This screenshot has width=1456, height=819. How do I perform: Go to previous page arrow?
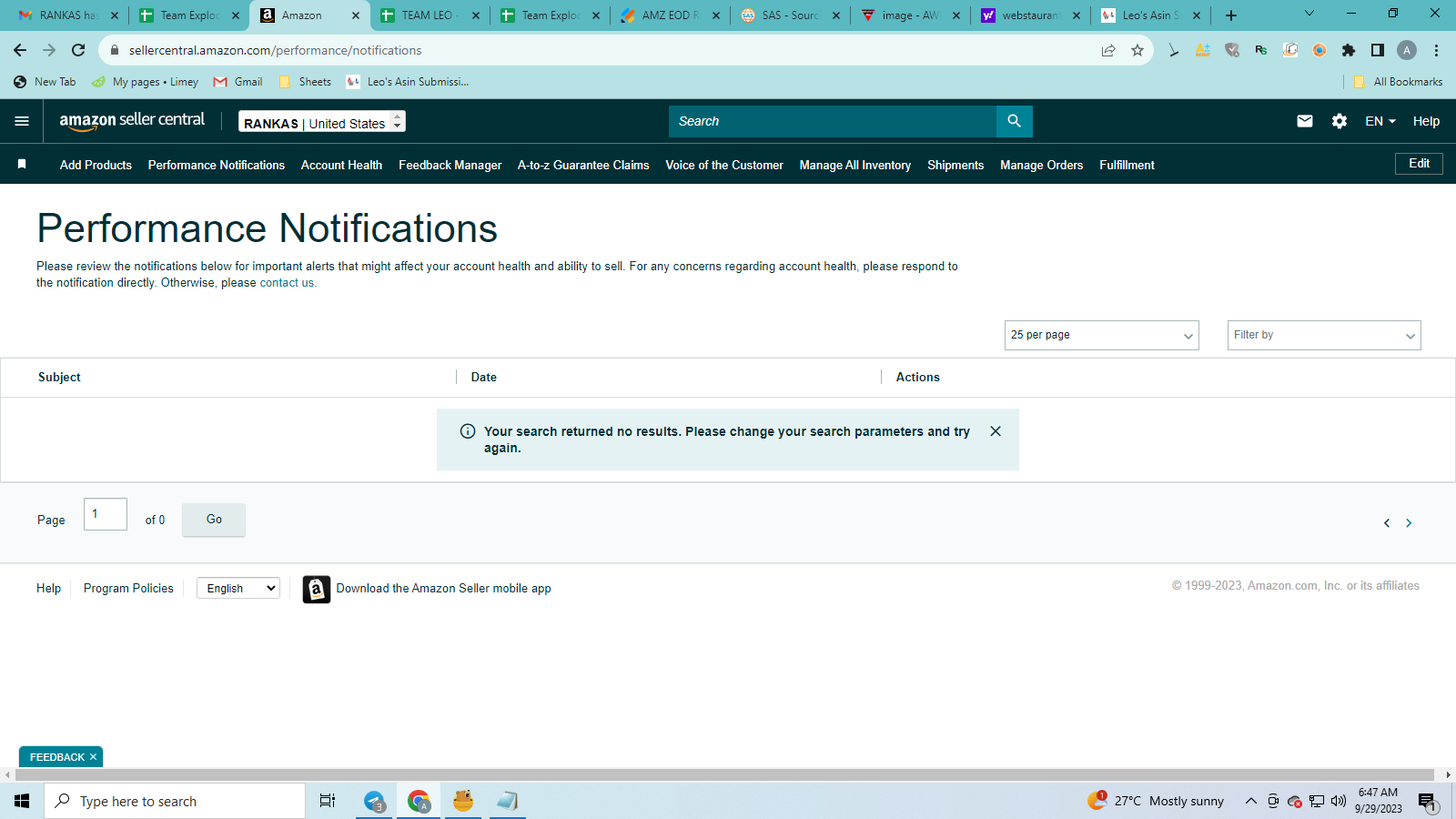1387,523
